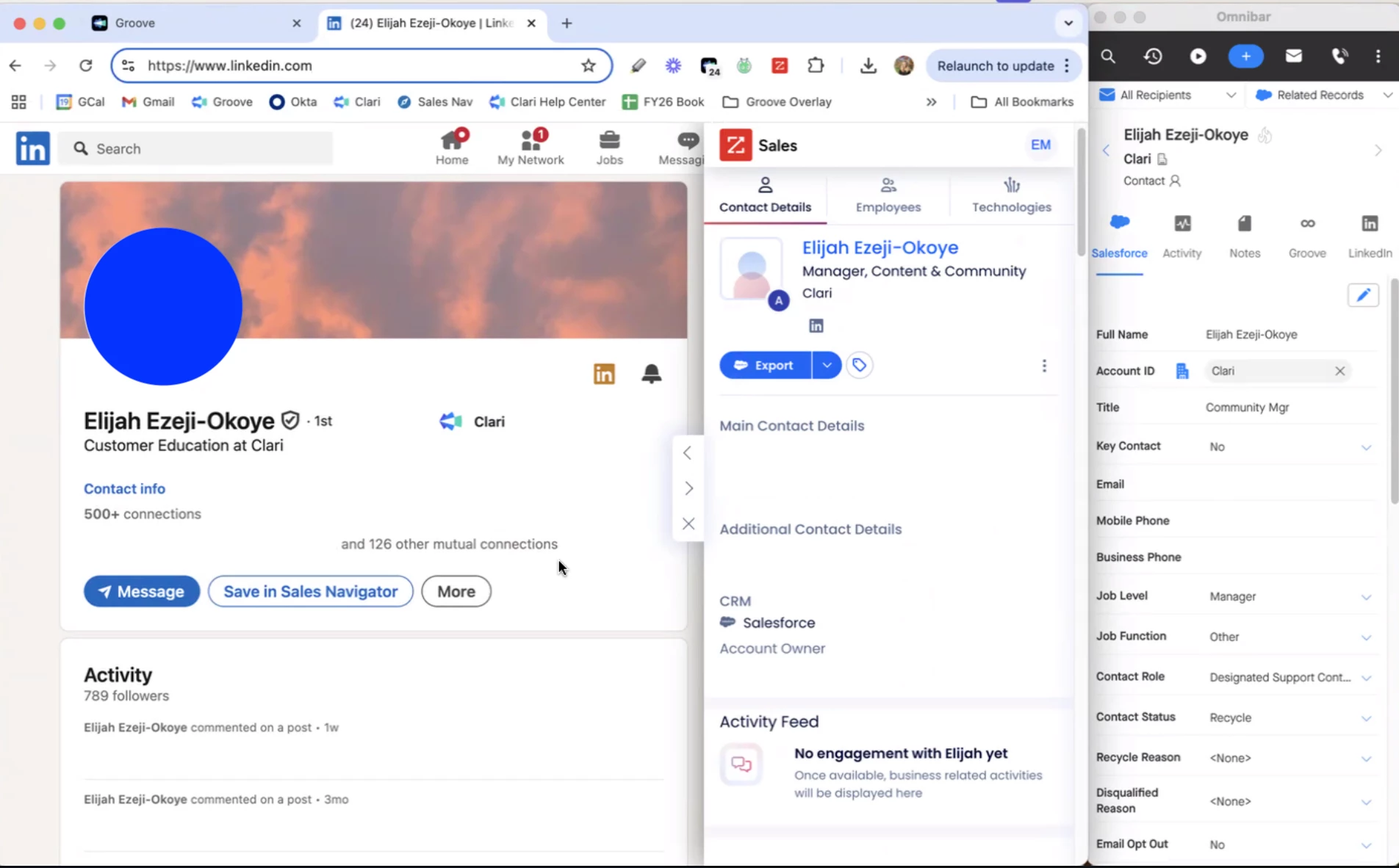Image resolution: width=1399 pixels, height=868 pixels.
Task: Click Save in Sales Navigator
Action: point(310,591)
